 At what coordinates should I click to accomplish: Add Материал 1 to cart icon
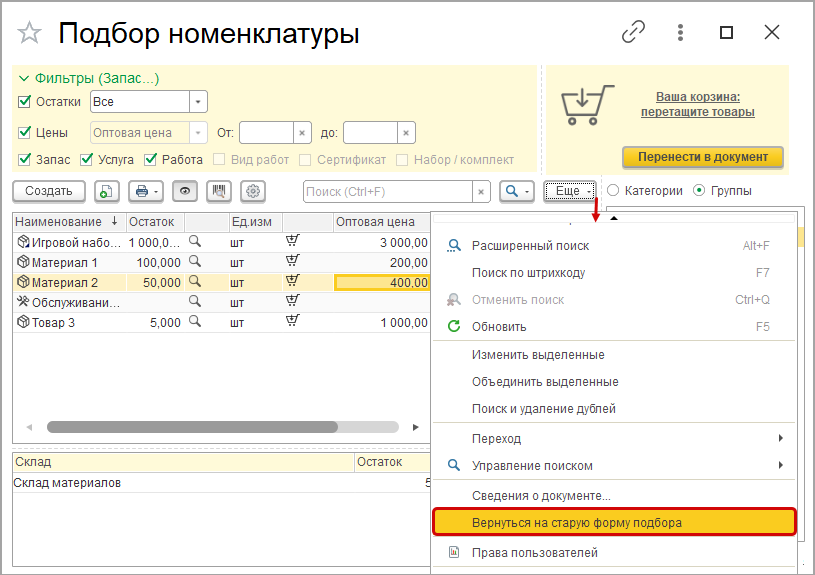(293, 261)
